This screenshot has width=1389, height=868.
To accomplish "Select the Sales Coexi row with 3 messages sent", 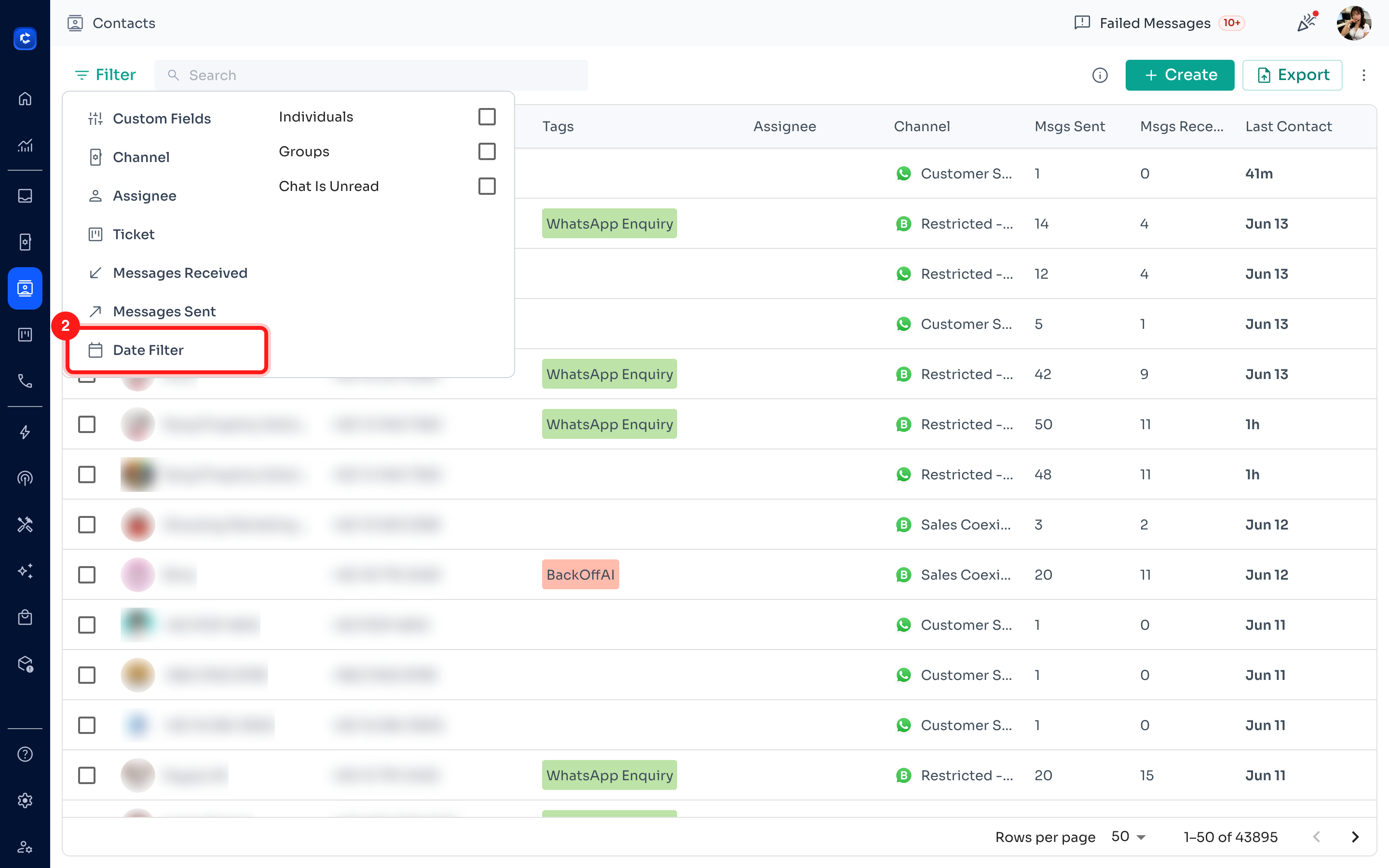I will coord(87,525).
